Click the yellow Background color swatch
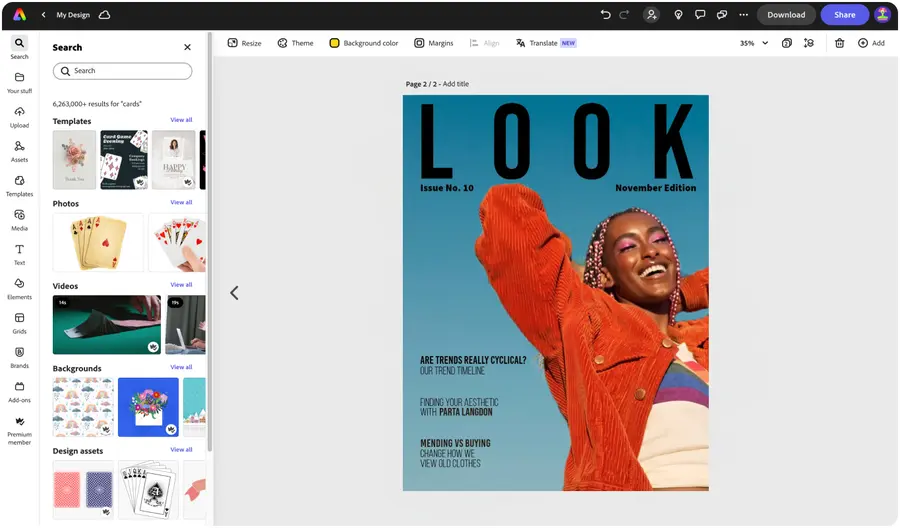 335,43
